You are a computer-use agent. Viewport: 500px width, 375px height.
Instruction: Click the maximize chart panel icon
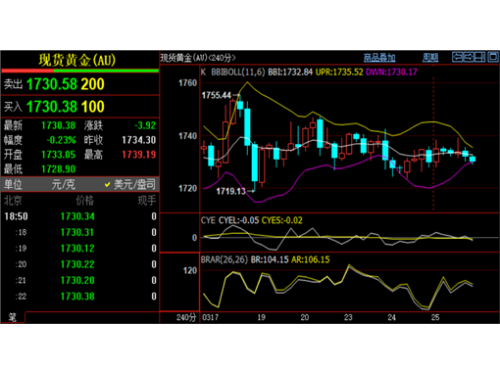(493, 57)
